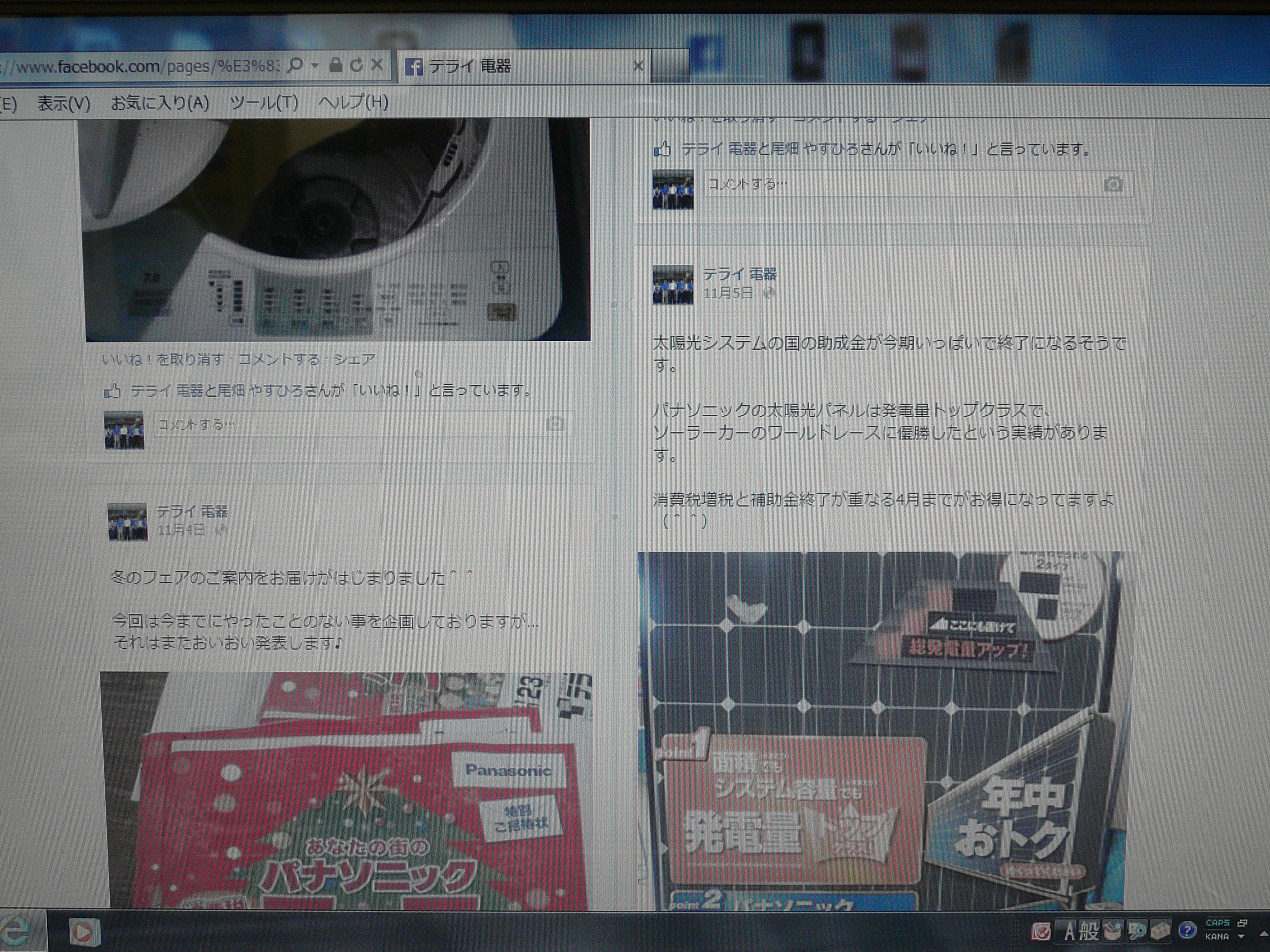The height and width of the screenshot is (952, 1270).
Task: Click the コメントする field under the washing machine post
Action: 344,424
